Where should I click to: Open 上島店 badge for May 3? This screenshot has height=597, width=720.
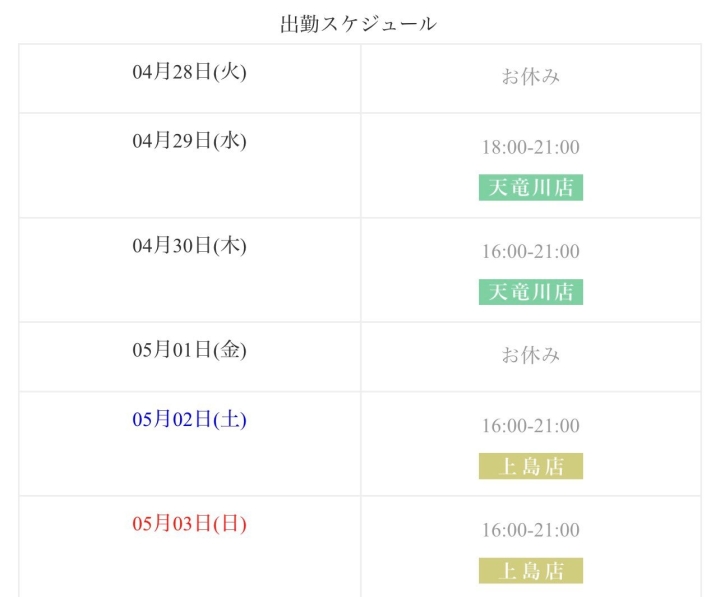pyautogui.click(x=530, y=570)
